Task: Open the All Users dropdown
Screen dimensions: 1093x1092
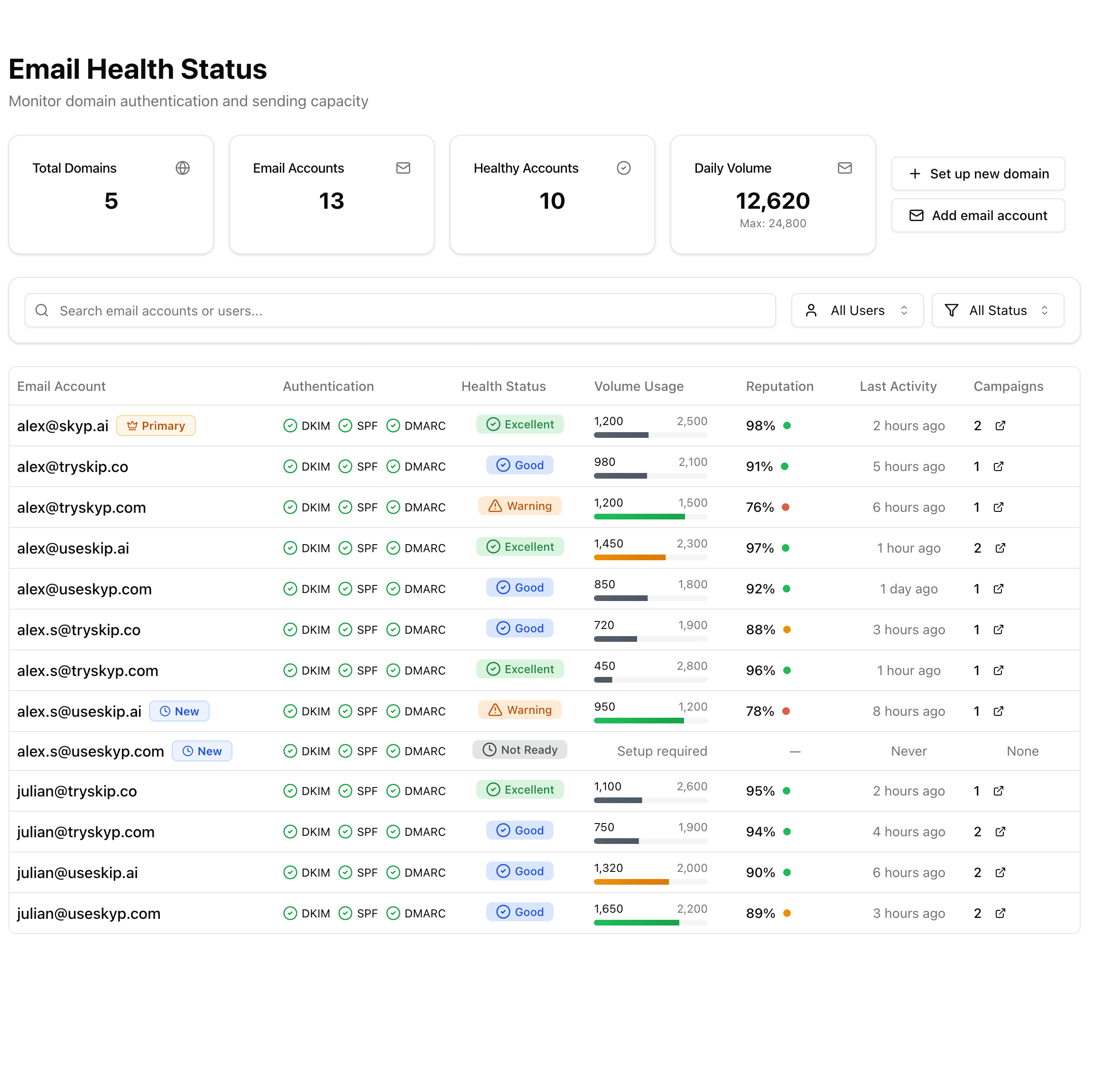Action: click(857, 310)
